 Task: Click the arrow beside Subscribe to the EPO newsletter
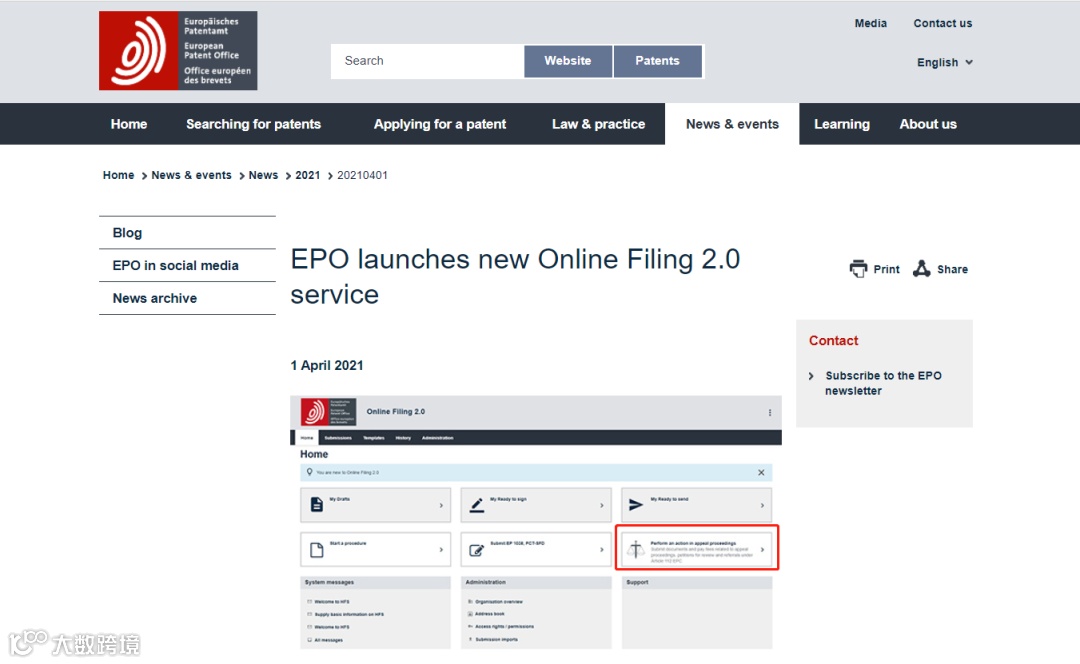tap(811, 376)
